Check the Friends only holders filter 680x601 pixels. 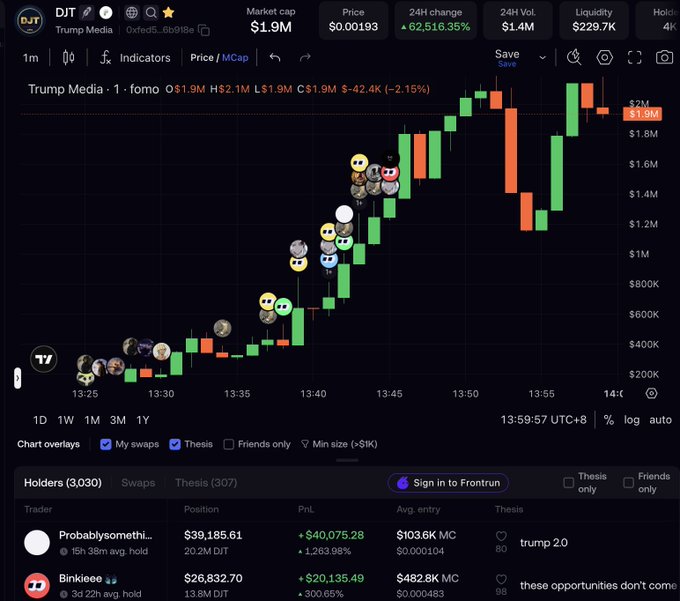(x=628, y=483)
